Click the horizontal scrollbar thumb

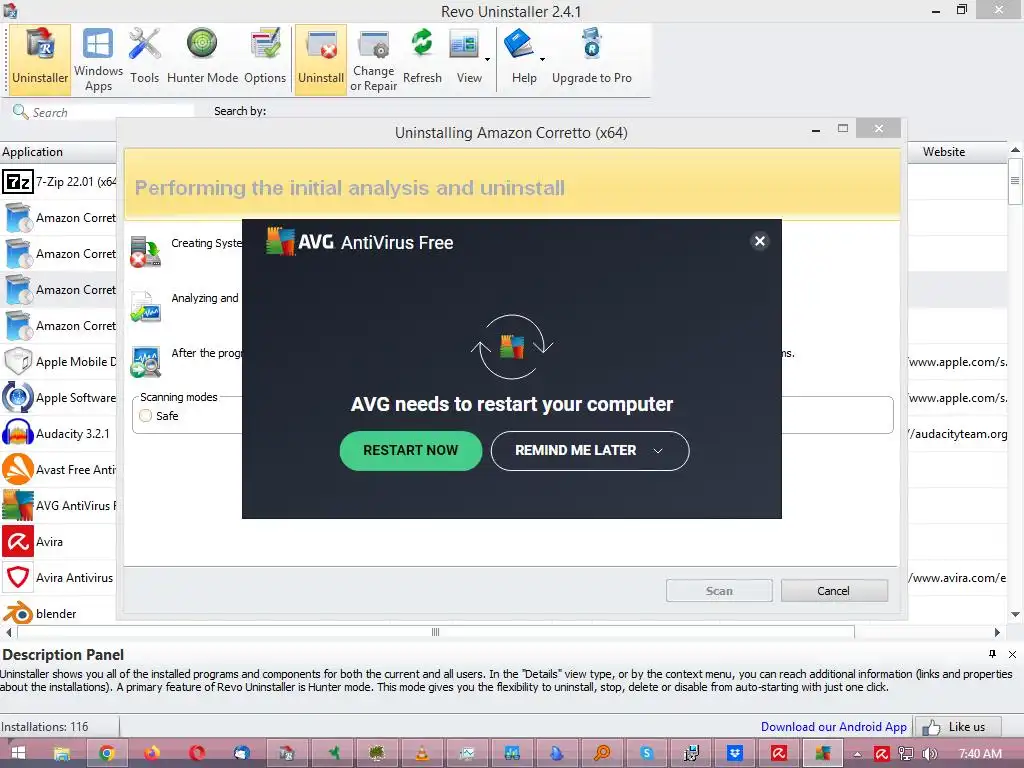pyautogui.click(x=436, y=632)
